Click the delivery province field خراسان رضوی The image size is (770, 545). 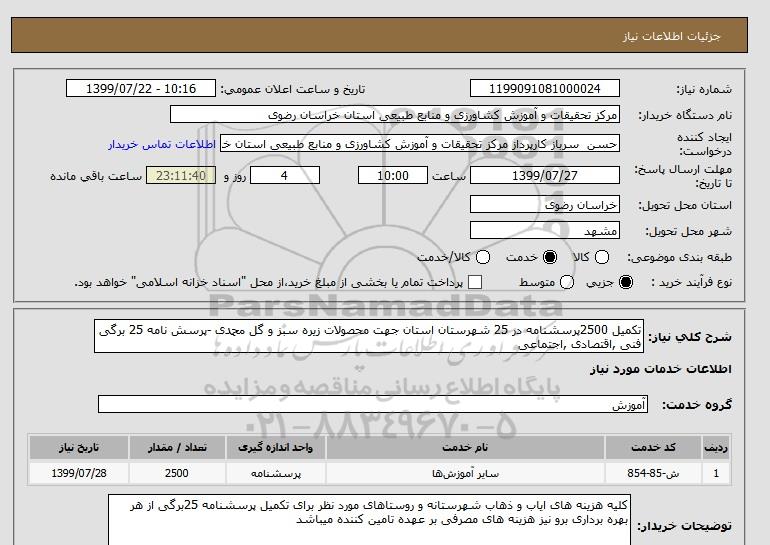(x=545, y=205)
